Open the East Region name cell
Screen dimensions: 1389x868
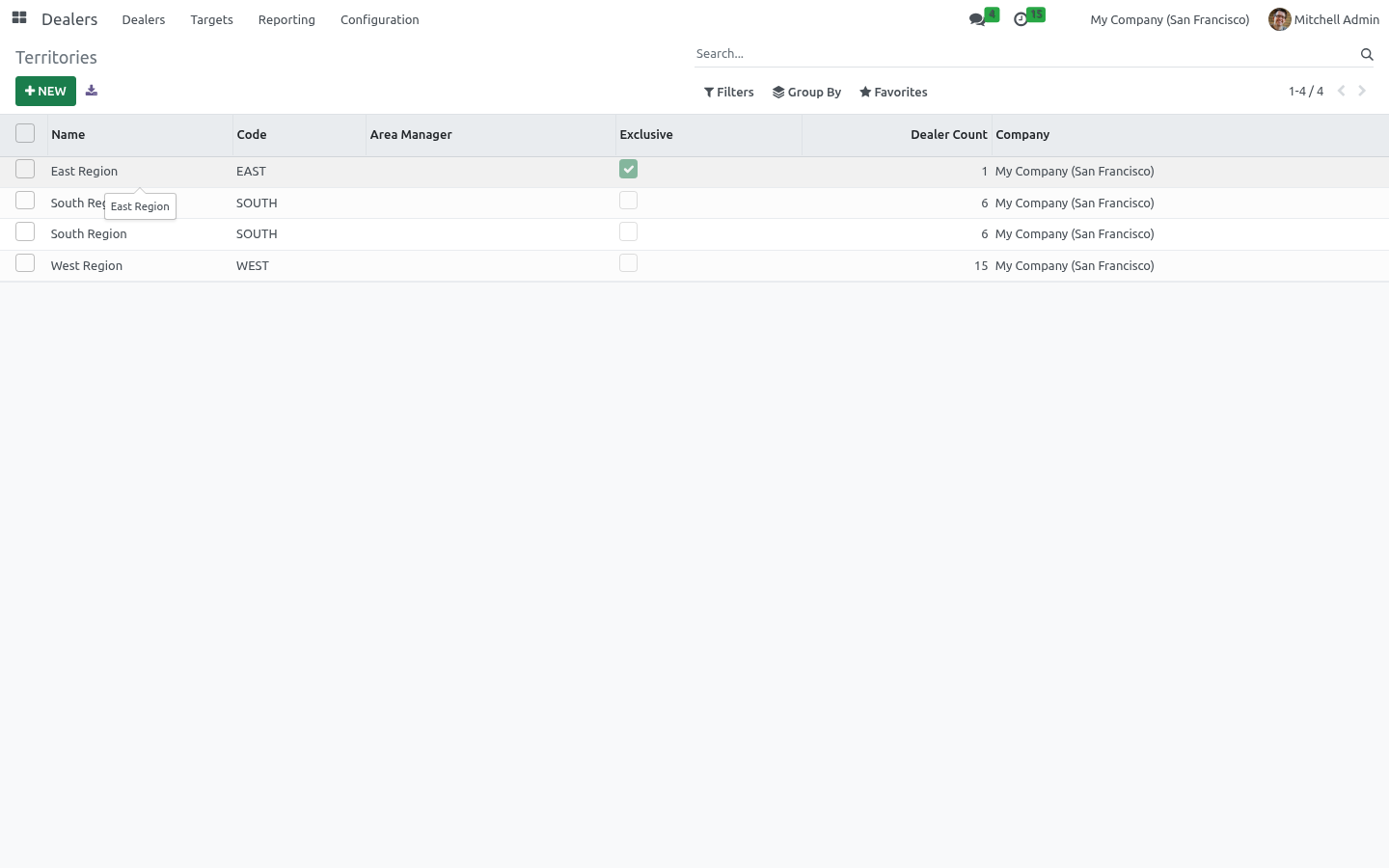coord(140,172)
